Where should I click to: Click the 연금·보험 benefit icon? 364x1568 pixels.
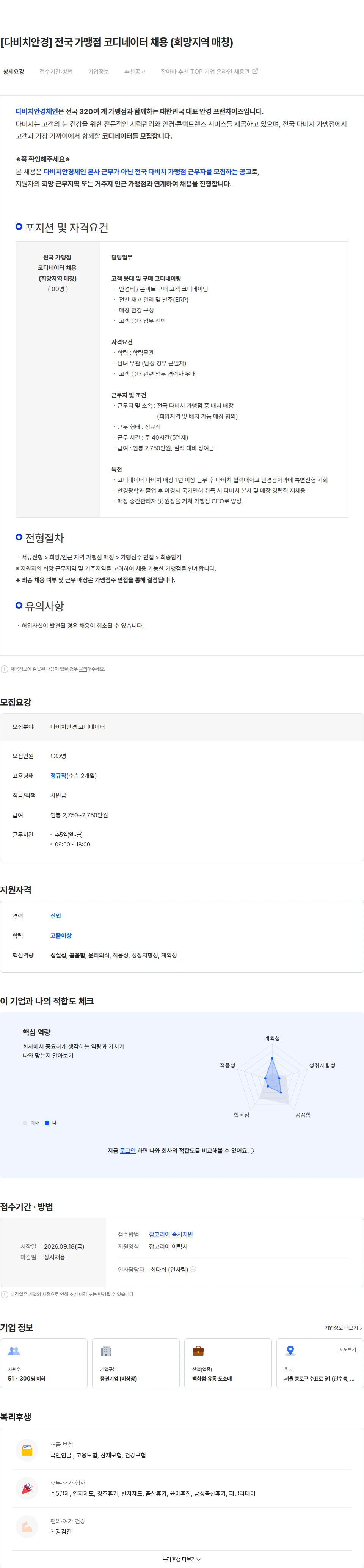point(27,1450)
